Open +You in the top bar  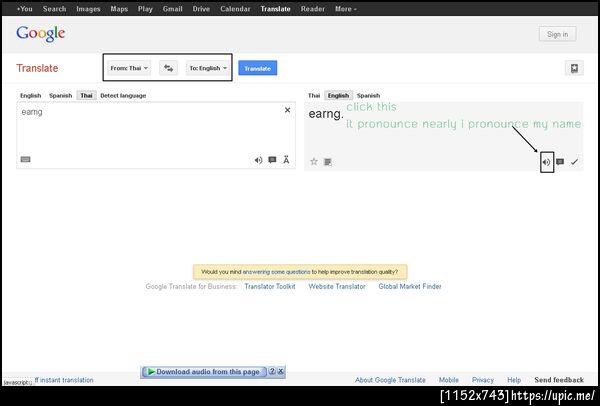(25, 9)
